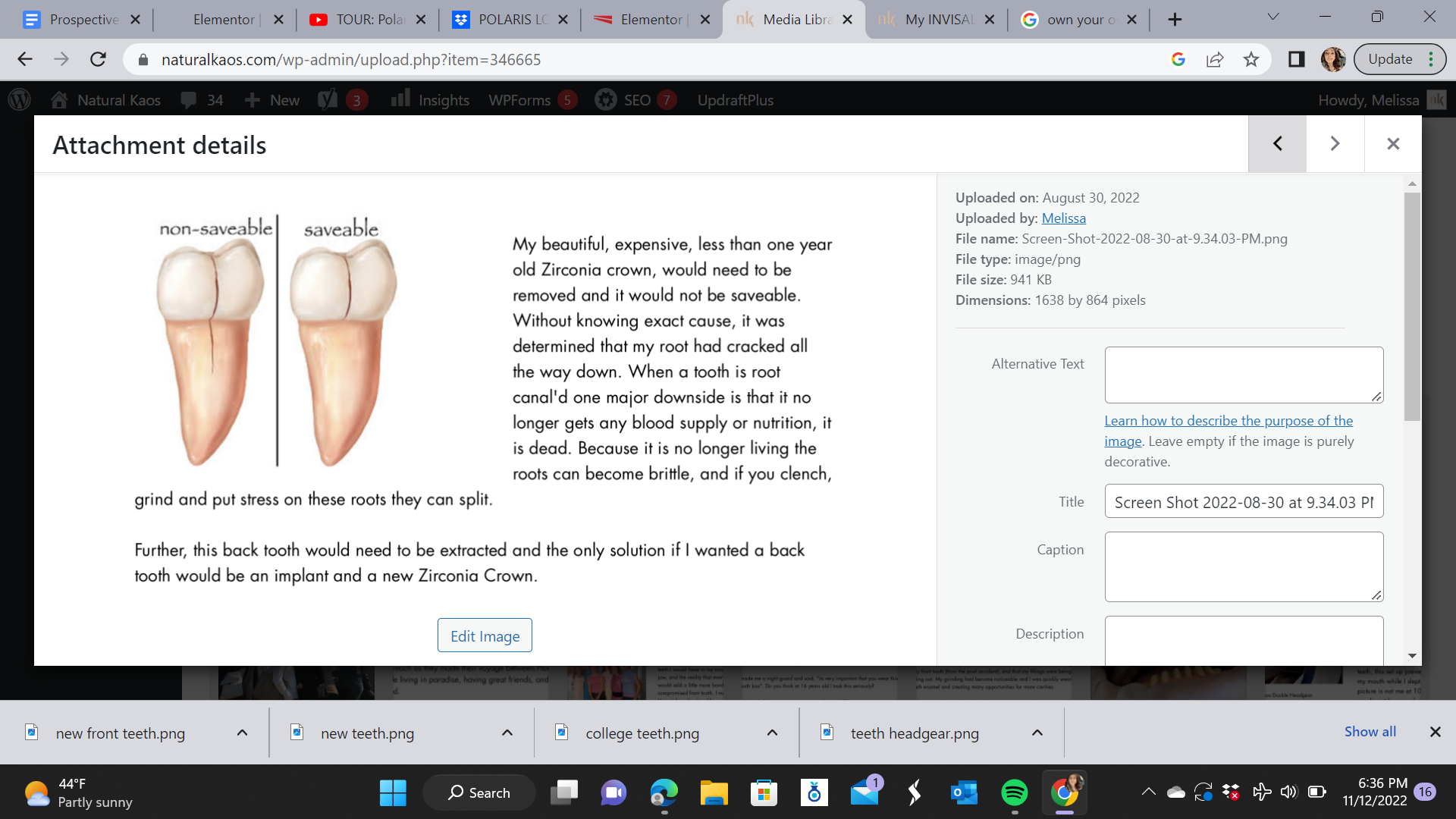
Task: Click the browser forward arrow
Action: coord(61,59)
